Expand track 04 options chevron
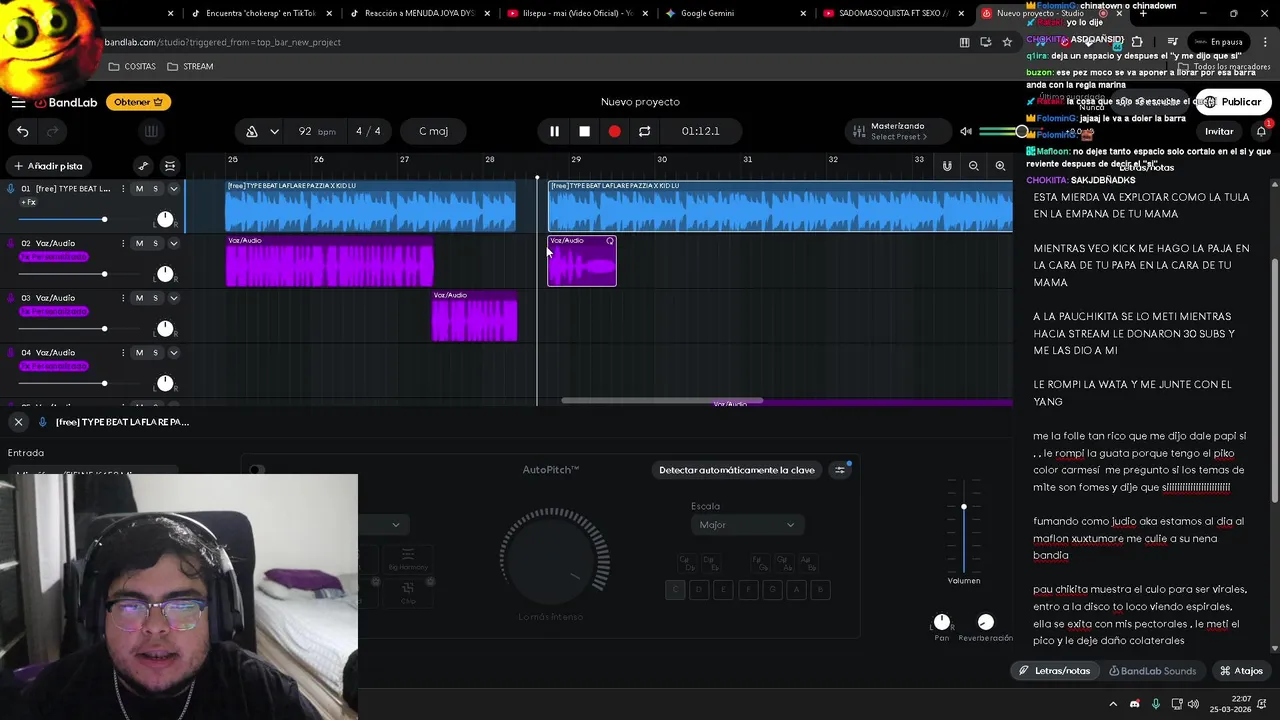 coord(173,352)
